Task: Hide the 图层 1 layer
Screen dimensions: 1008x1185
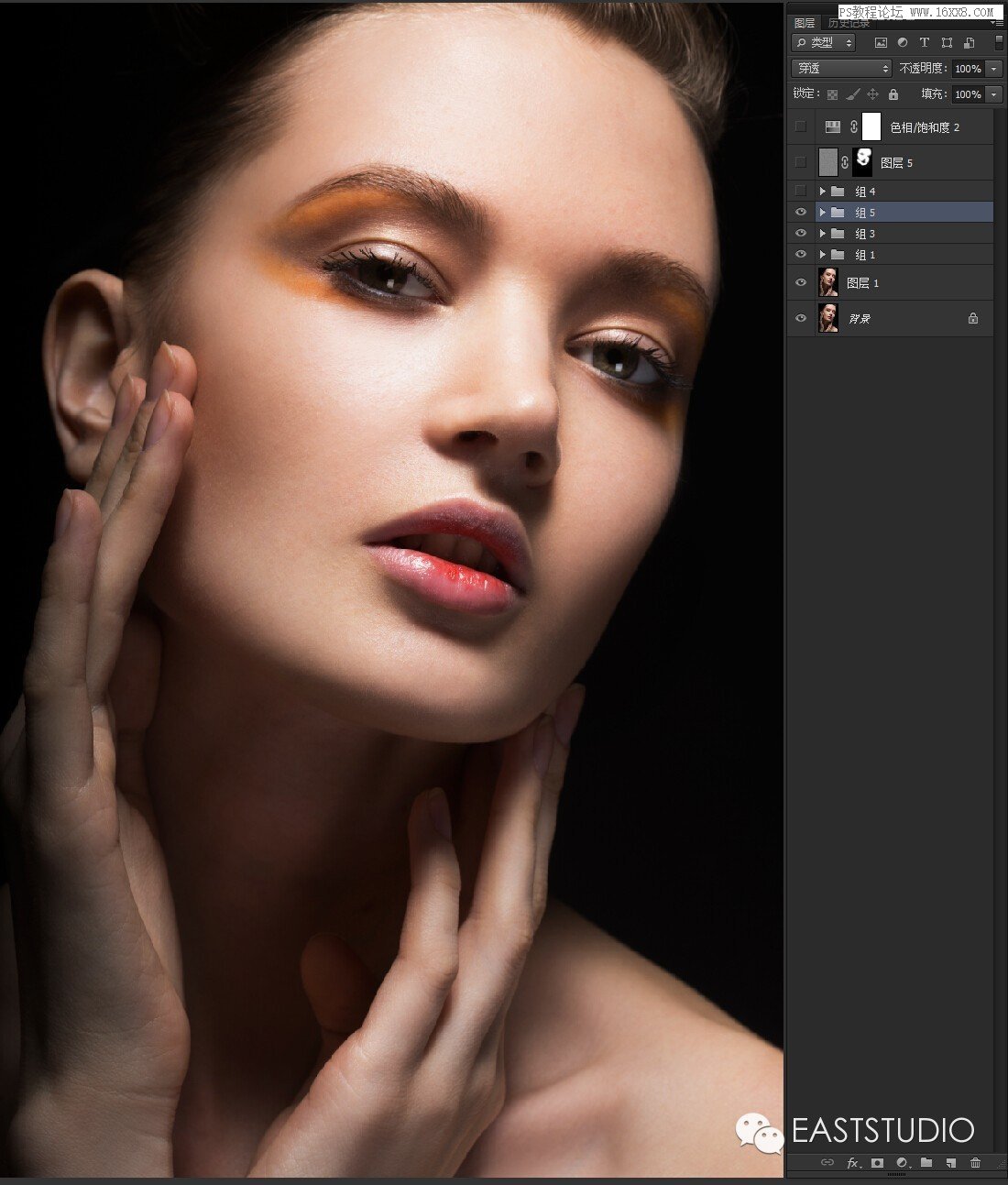Action: [x=801, y=283]
